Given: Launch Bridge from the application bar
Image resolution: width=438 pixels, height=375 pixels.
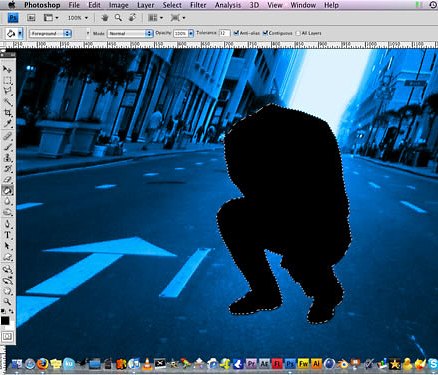Looking at the screenshot, I should [x=31, y=18].
